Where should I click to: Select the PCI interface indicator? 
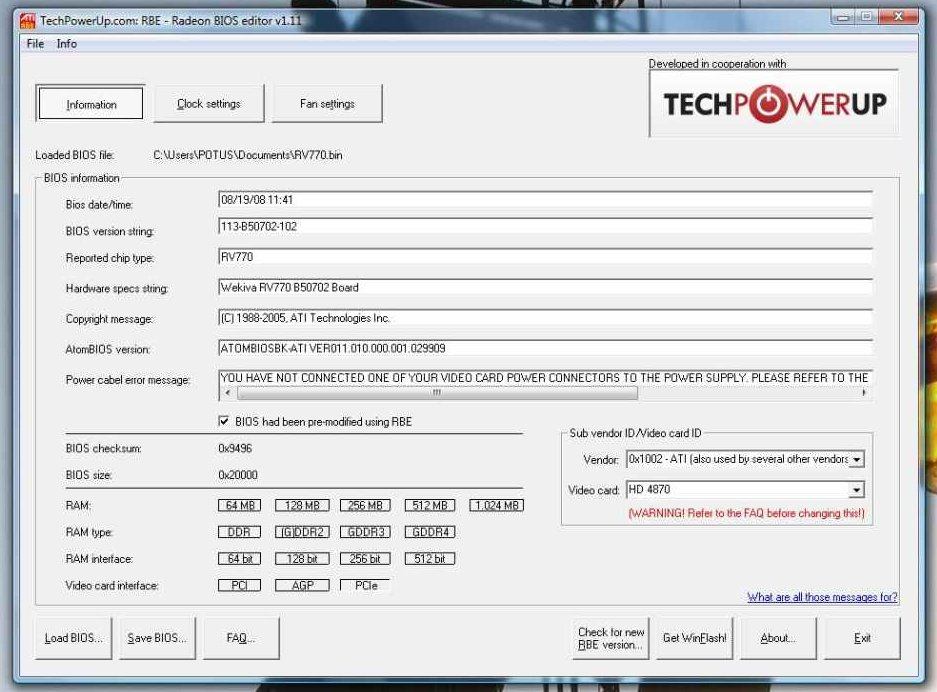[240, 586]
